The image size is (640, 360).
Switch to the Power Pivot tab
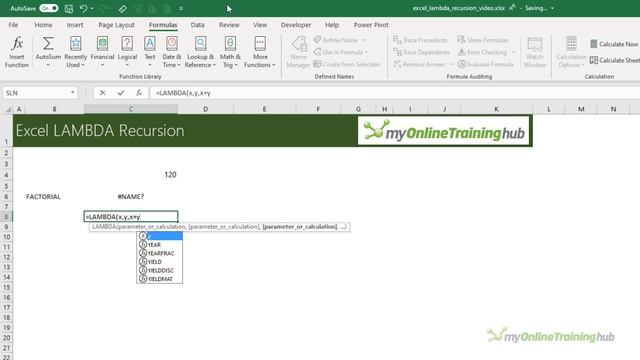[x=371, y=25]
